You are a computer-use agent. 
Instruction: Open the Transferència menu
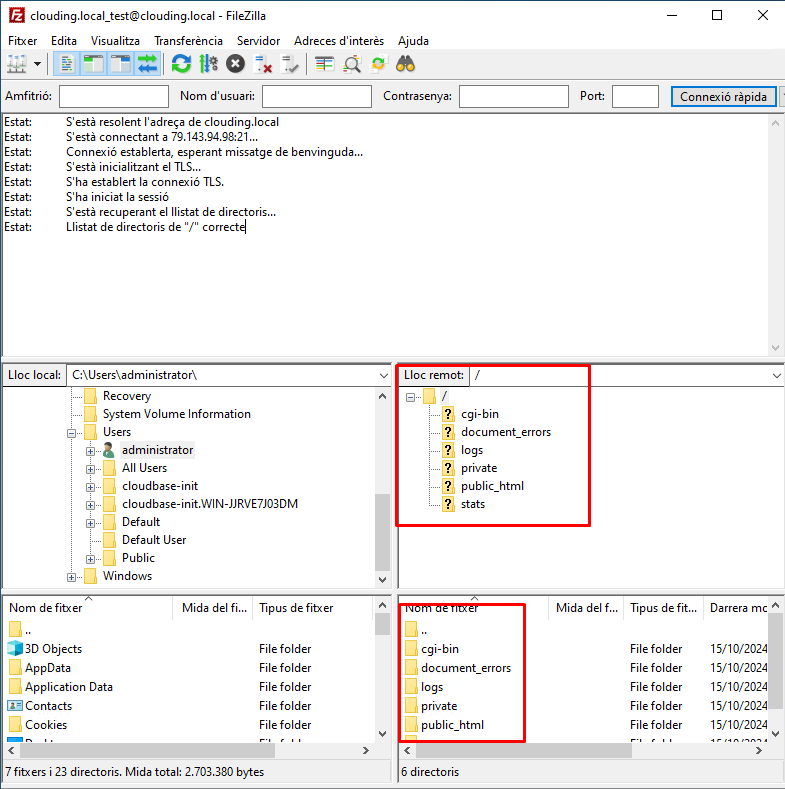188,41
